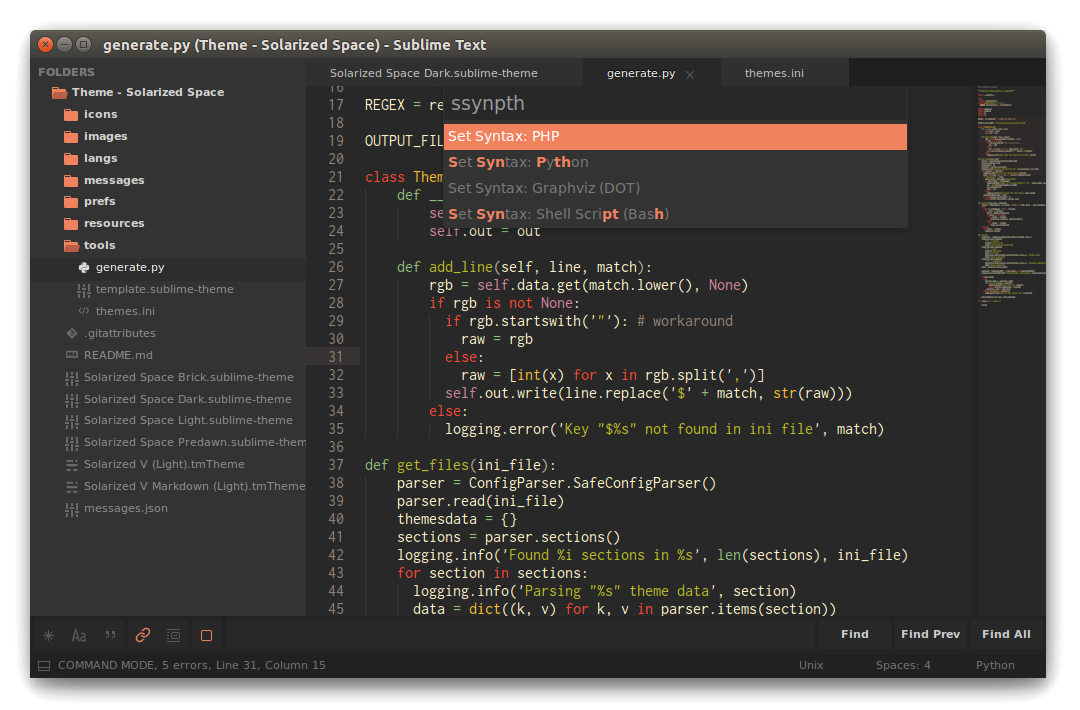
Task: Click icon beside Solarized Space Brick.sublime-theme
Action: click(72, 378)
